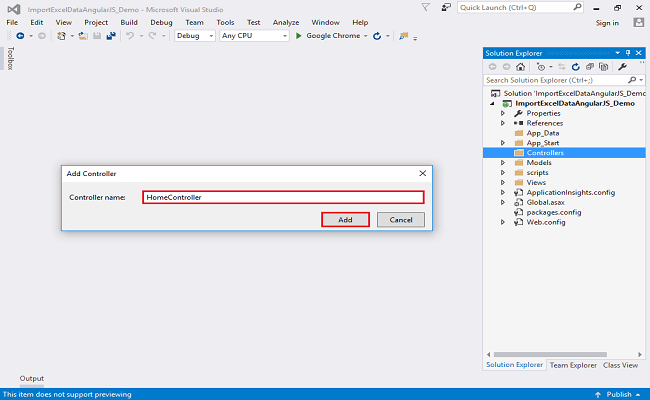Expand the Models folder
Screen dimensions: 650x400
coord(503,163)
